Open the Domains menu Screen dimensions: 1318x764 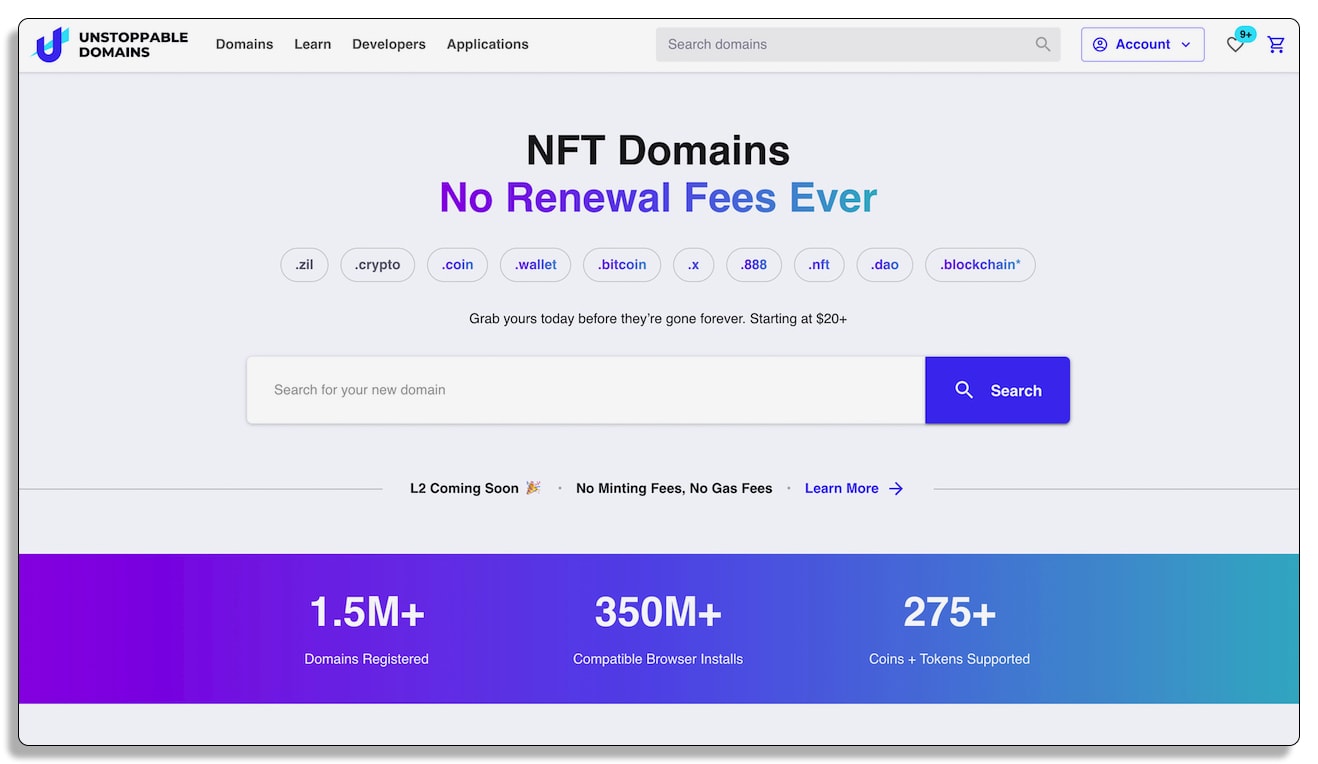[x=244, y=44]
